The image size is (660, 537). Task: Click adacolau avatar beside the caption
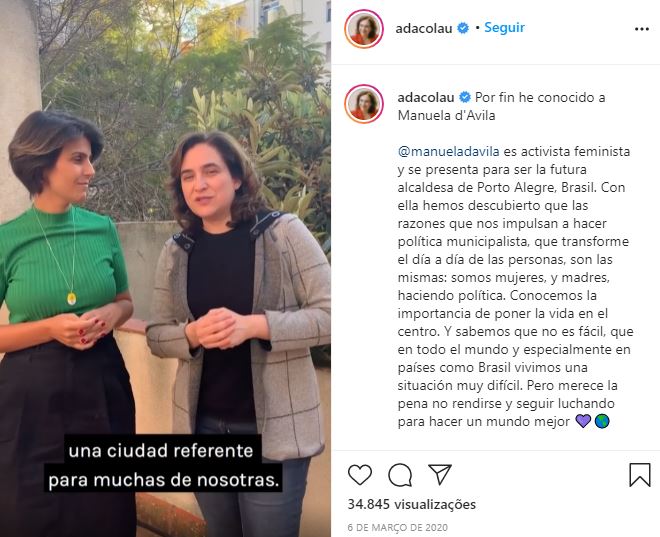point(364,104)
